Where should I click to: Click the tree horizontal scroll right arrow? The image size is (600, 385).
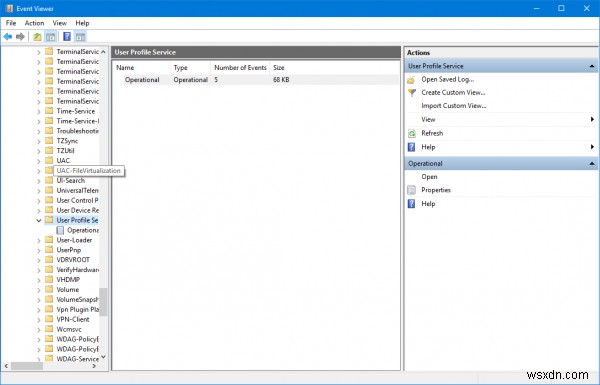pyautogui.click(x=94, y=366)
